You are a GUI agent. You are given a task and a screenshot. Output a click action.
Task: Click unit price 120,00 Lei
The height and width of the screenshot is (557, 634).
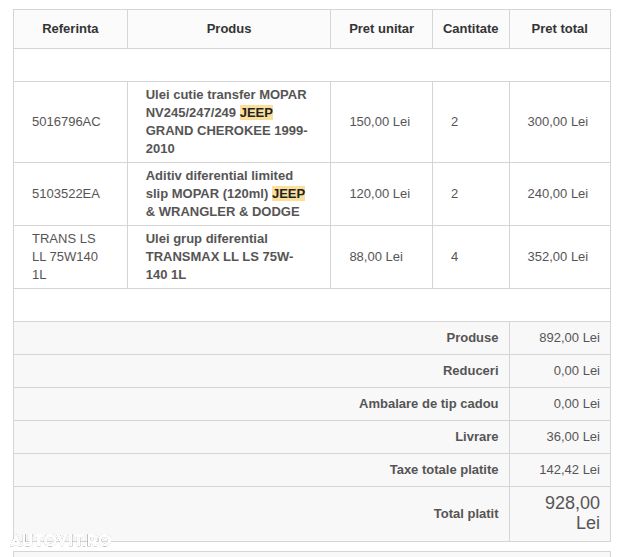point(380,194)
